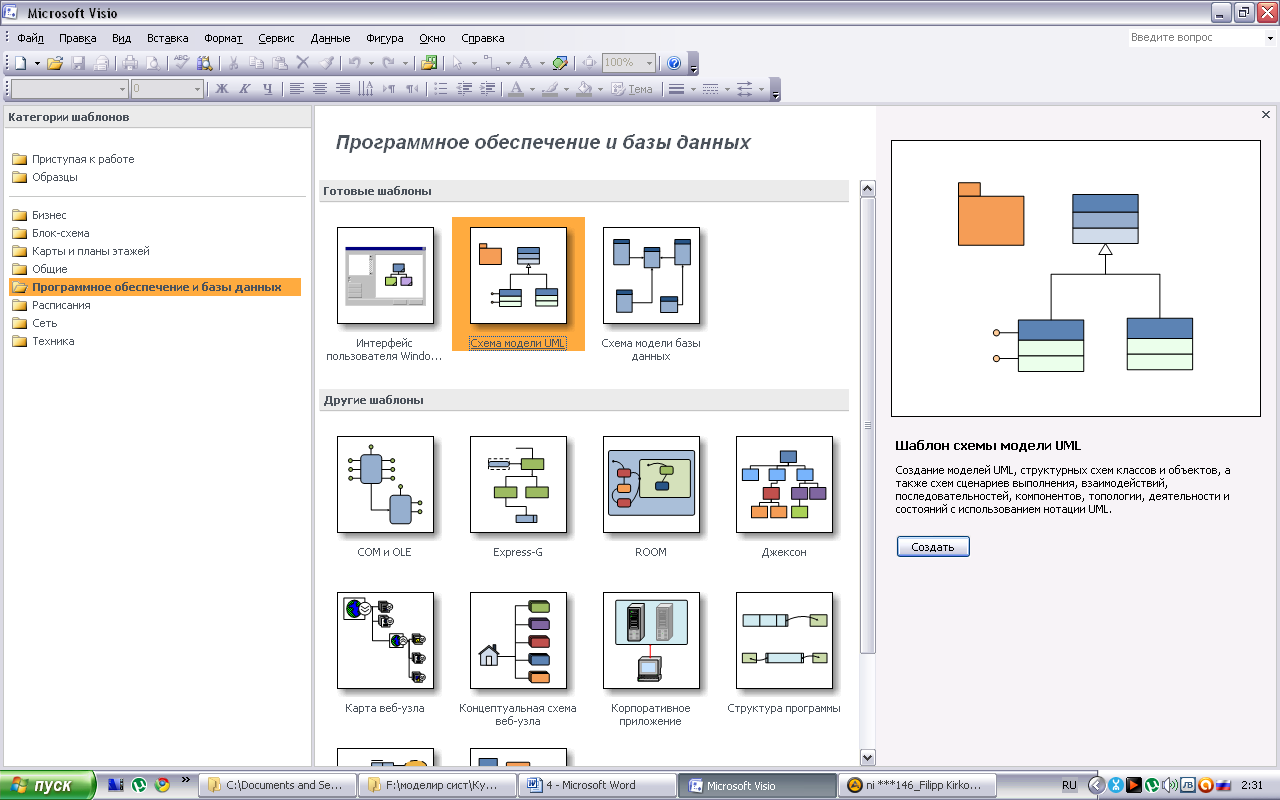Switch to 4 - Microsoft Word taskbar item
The height and width of the screenshot is (800, 1280).
coord(596,785)
